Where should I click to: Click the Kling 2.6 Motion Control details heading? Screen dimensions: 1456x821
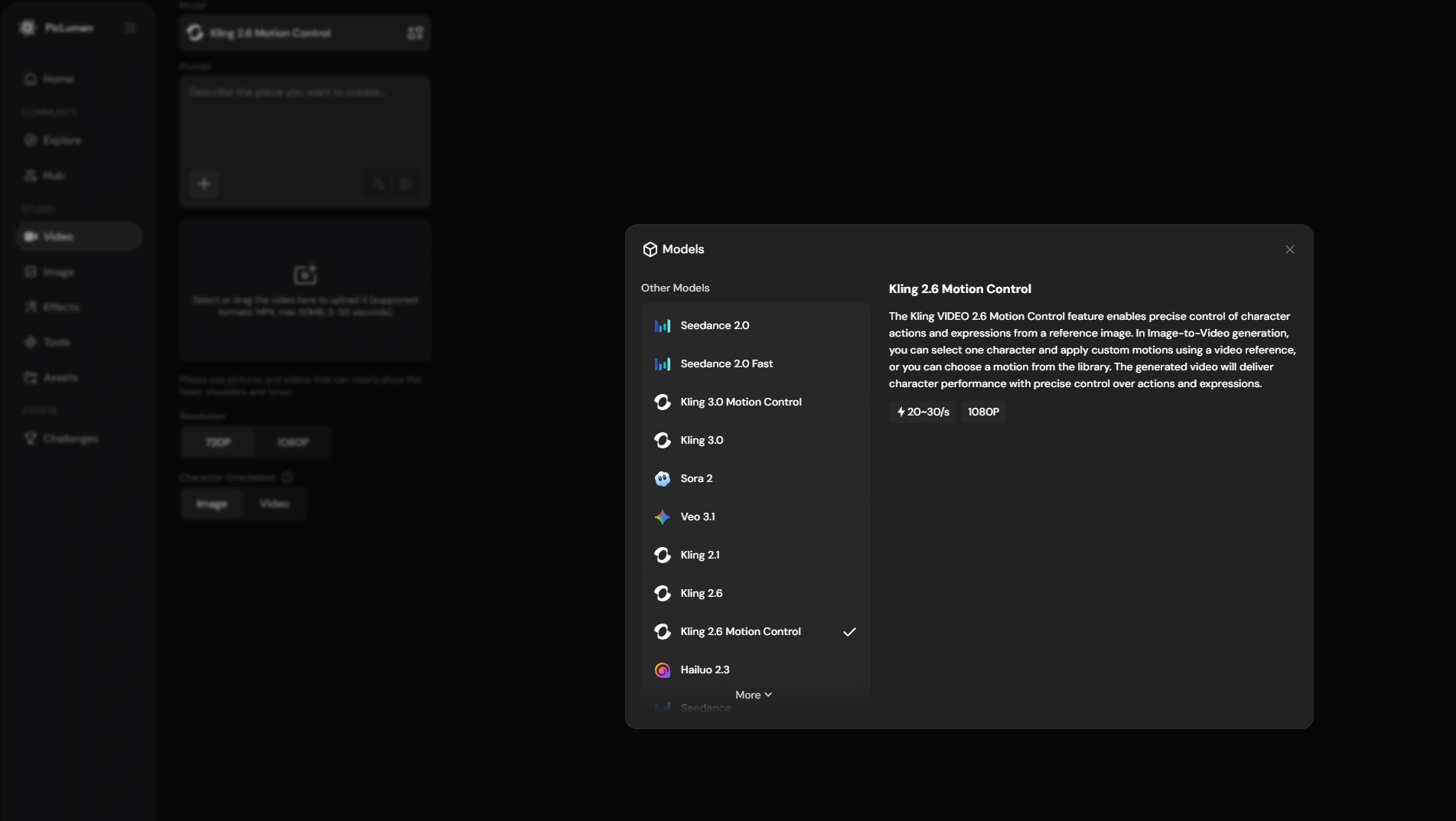[960, 289]
